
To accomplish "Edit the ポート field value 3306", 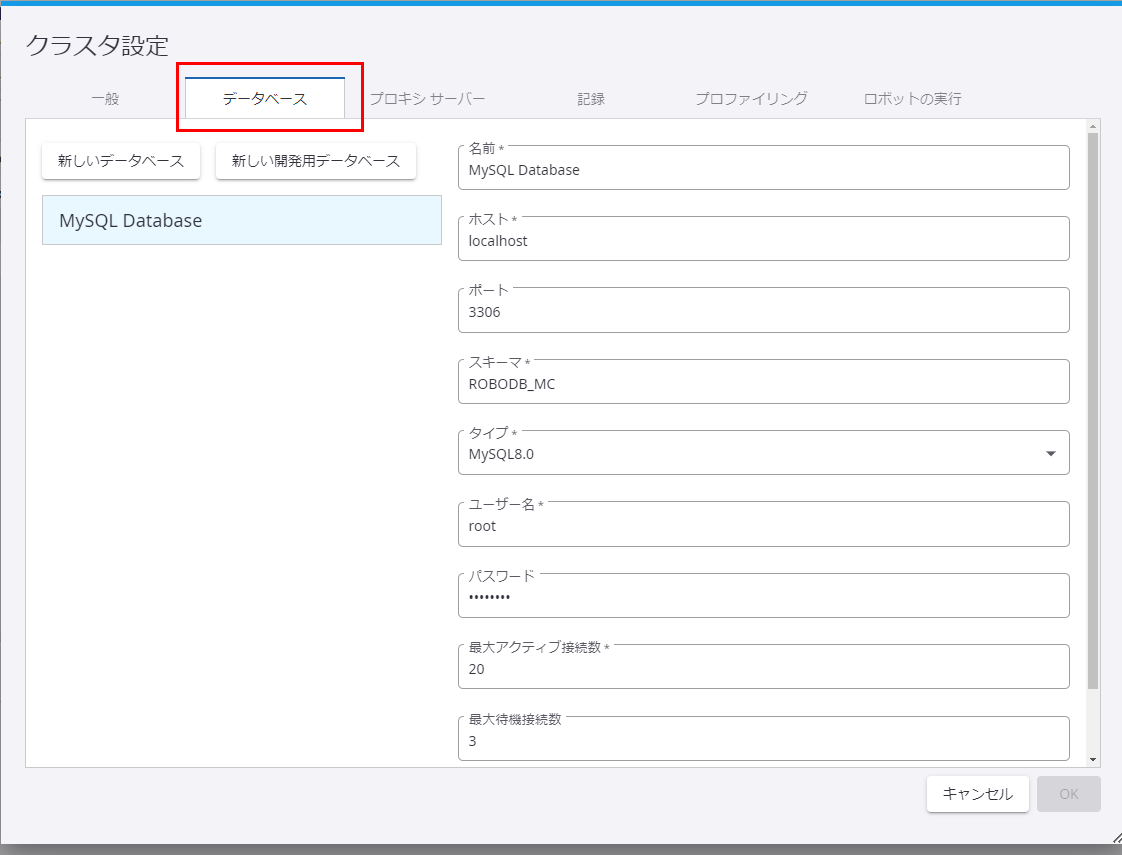I will [764, 311].
